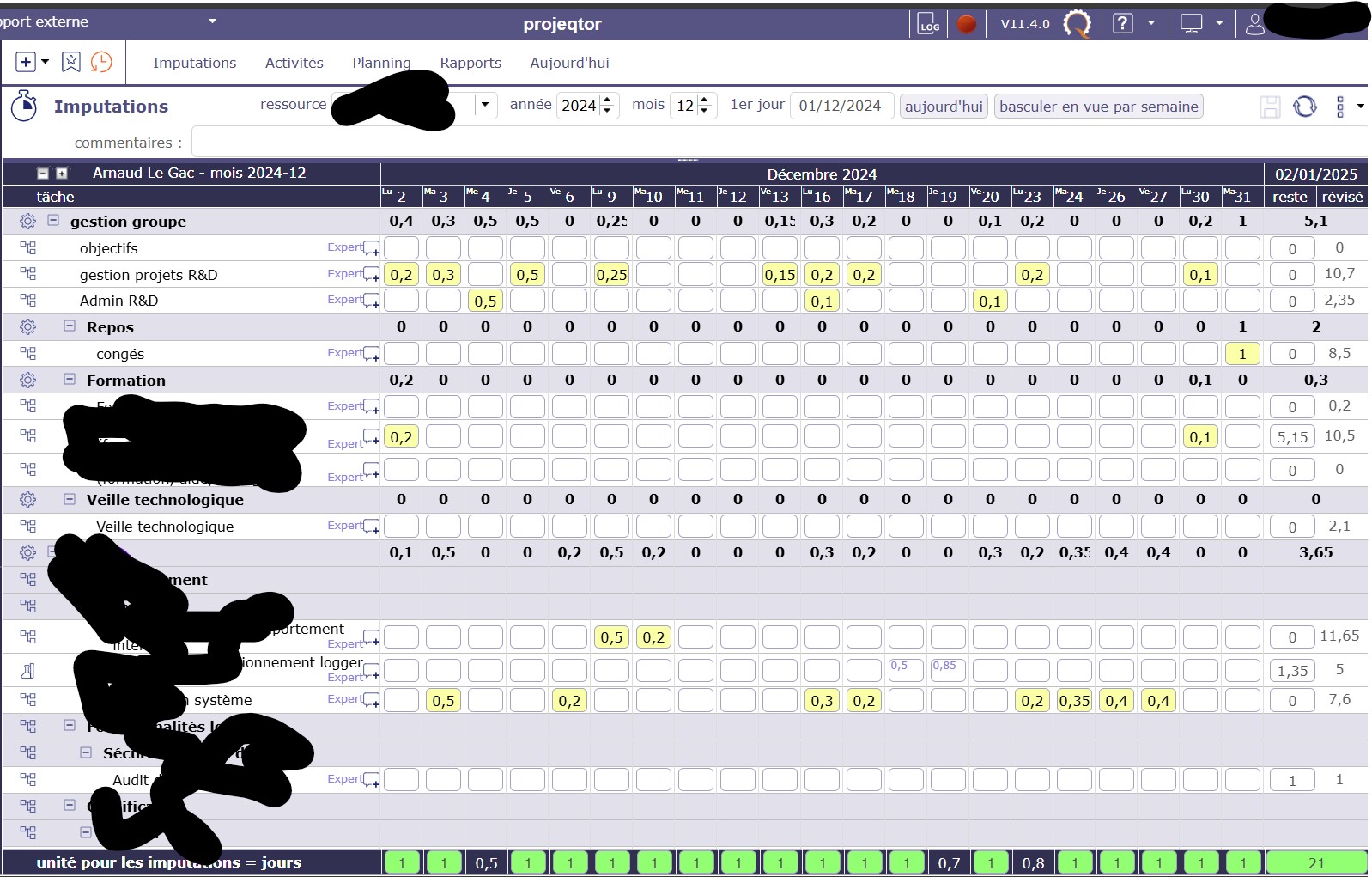Toggle to week view with basculer button
This screenshot has width=1372, height=877.
click(1098, 107)
